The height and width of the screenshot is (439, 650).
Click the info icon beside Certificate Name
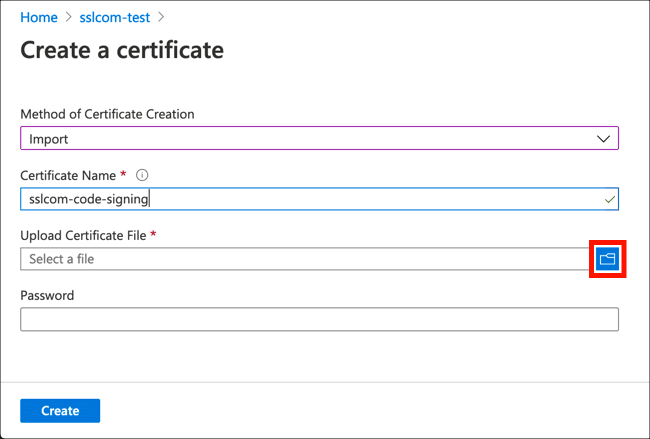(x=142, y=175)
